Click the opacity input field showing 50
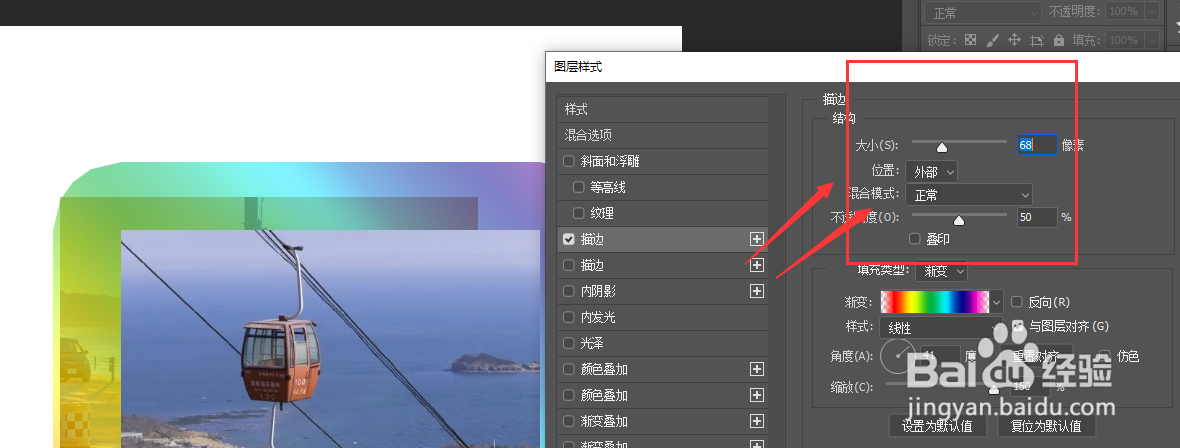This screenshot has height=448, width=1180. point(1037,217)
